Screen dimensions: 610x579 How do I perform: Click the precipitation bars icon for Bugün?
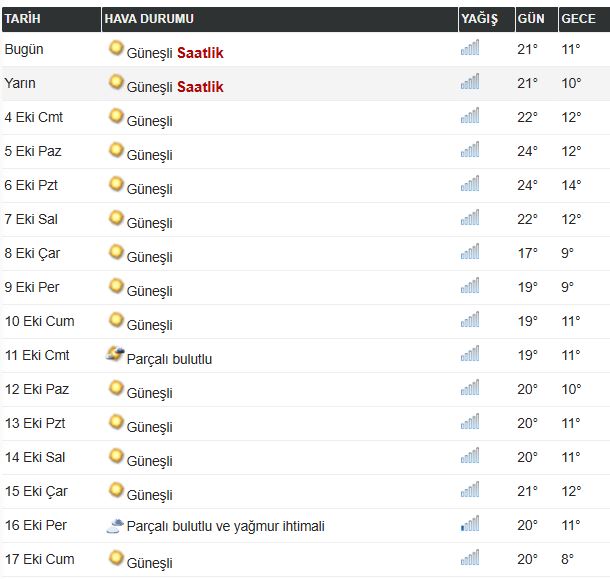[470, 48]
